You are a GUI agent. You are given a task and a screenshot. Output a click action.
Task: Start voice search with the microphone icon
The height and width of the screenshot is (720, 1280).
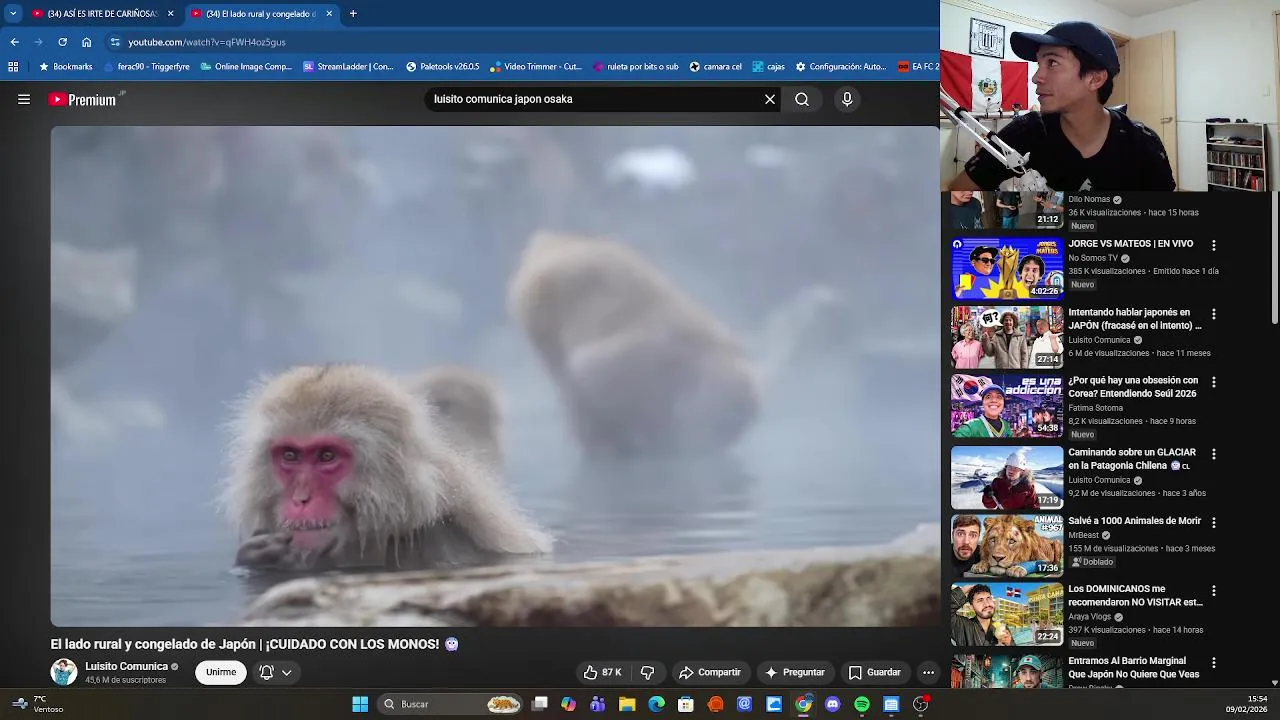click(x=847, y=99)
